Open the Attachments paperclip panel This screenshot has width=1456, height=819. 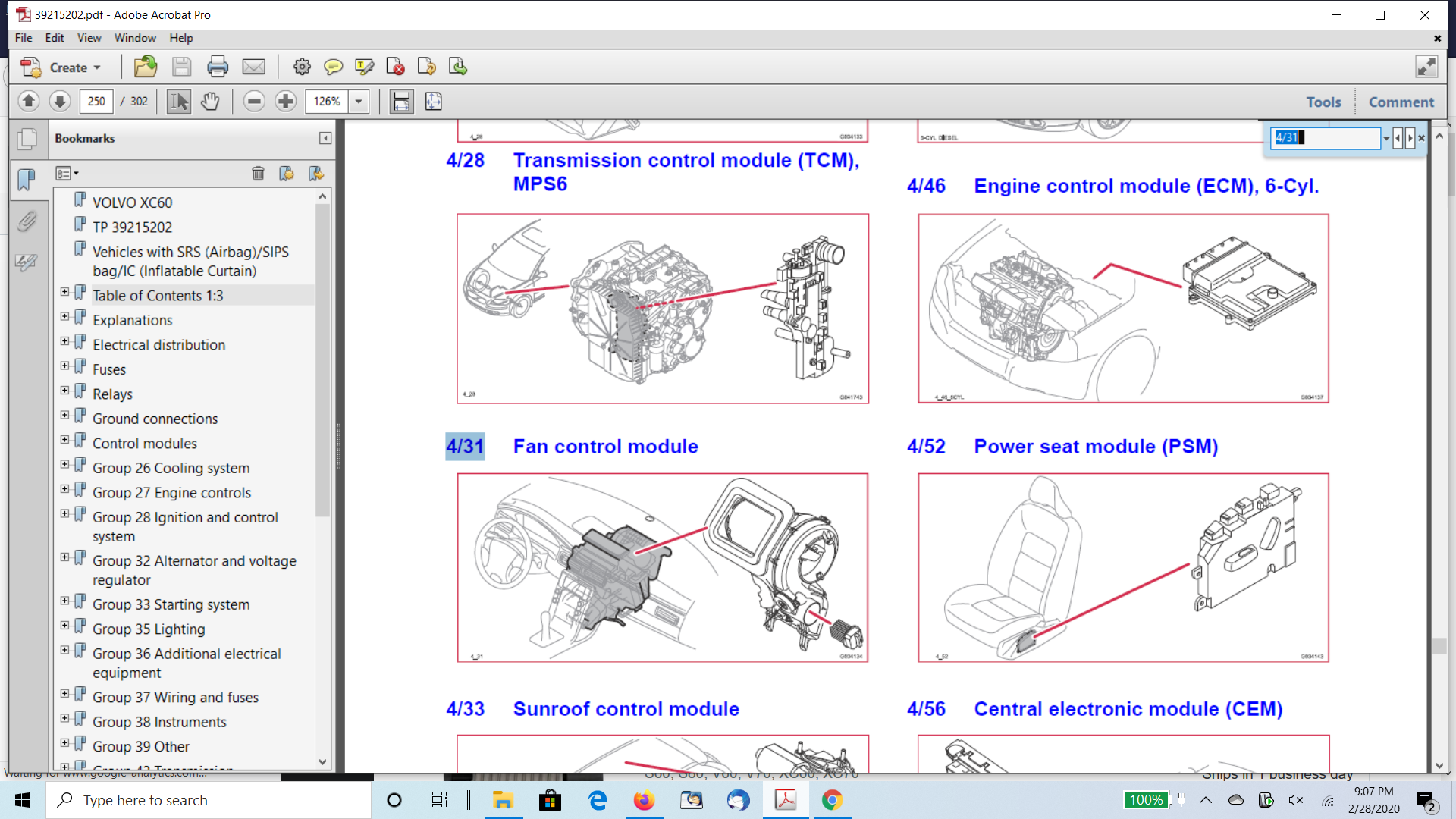(27, 221)
